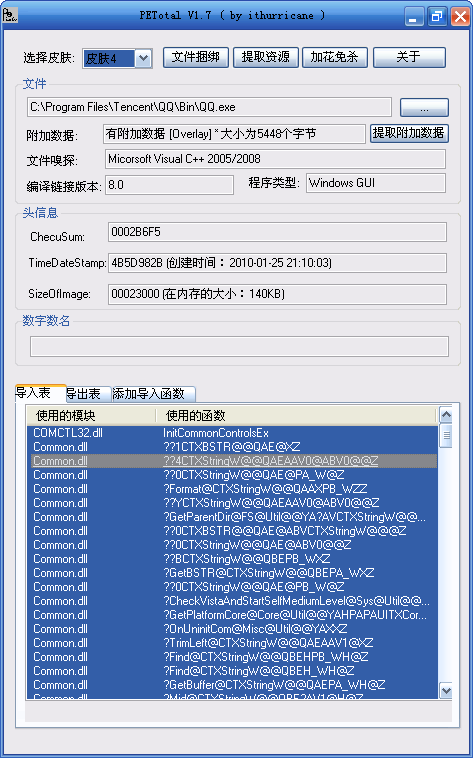Click the 提取附加数据 button

[x=409, y=133]
